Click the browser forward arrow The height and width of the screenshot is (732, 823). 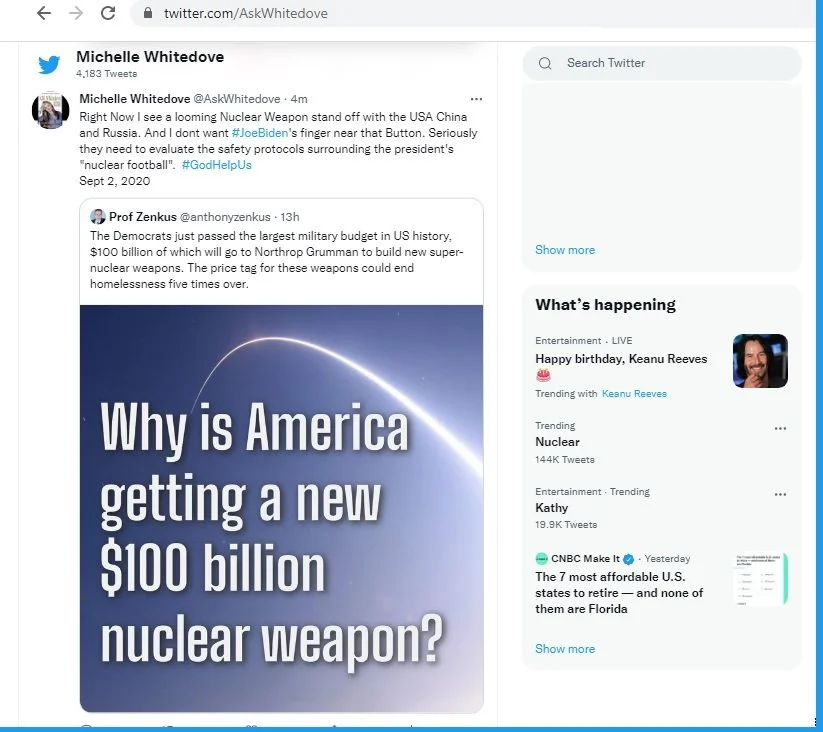coord(76,13)
